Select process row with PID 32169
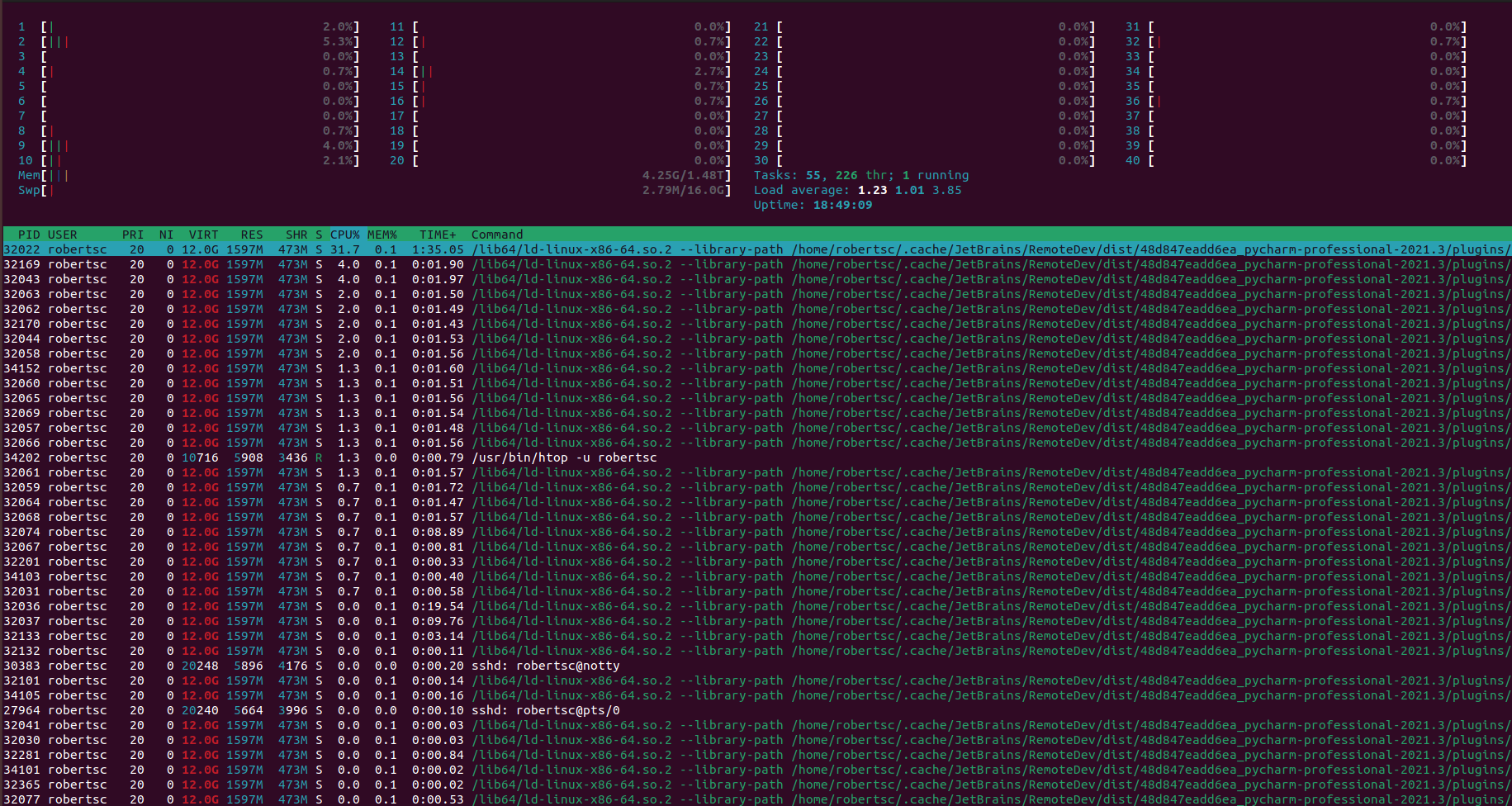The width and height of the screenshot is (1512, 806). 757,264
